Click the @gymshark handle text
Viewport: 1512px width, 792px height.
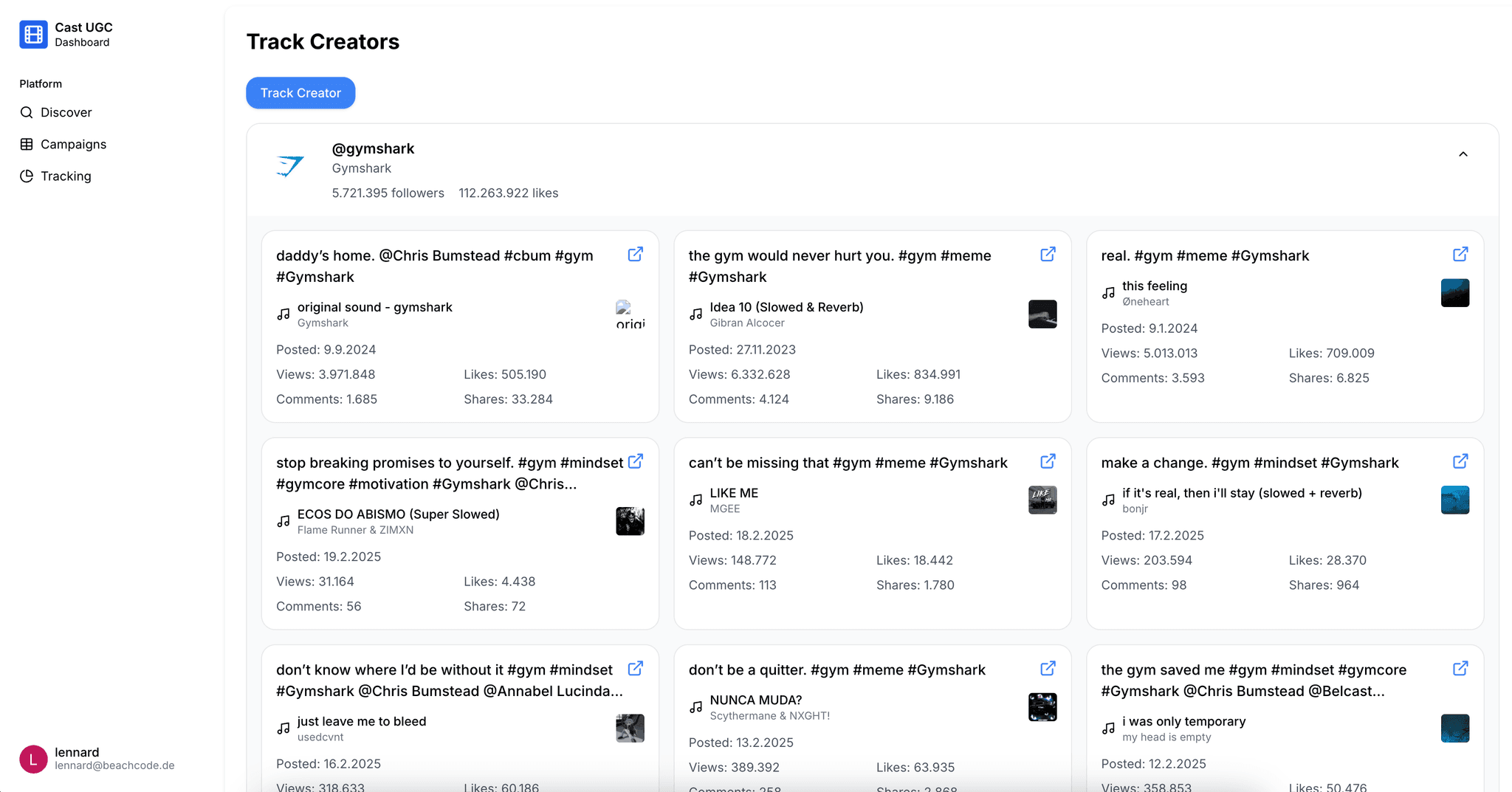(x=373, y=148)
